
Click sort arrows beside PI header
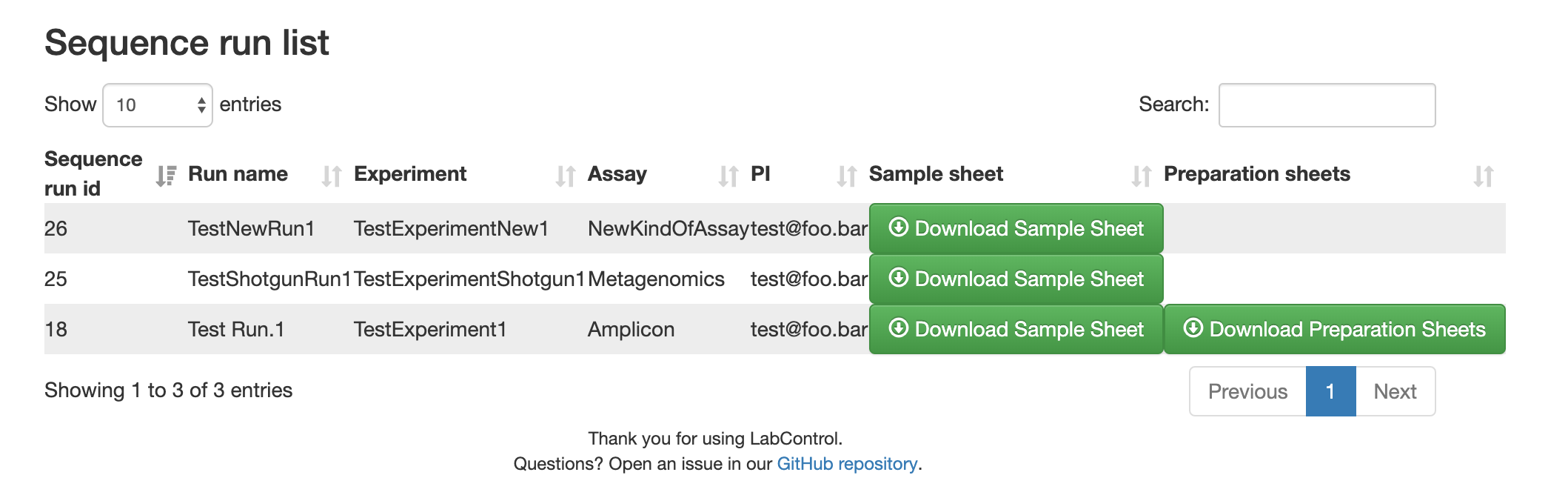(x=847, y=176)
